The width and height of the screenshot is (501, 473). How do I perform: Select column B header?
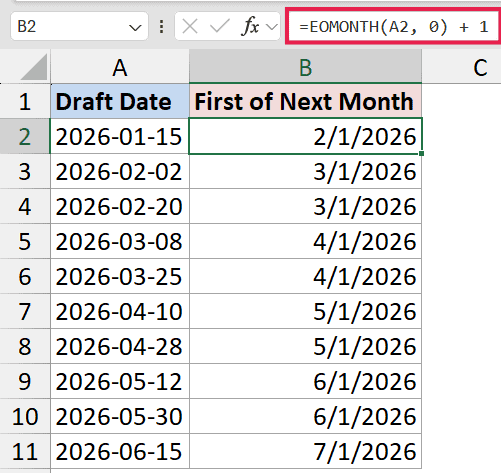pyautogui.click(x=305, y=66)
